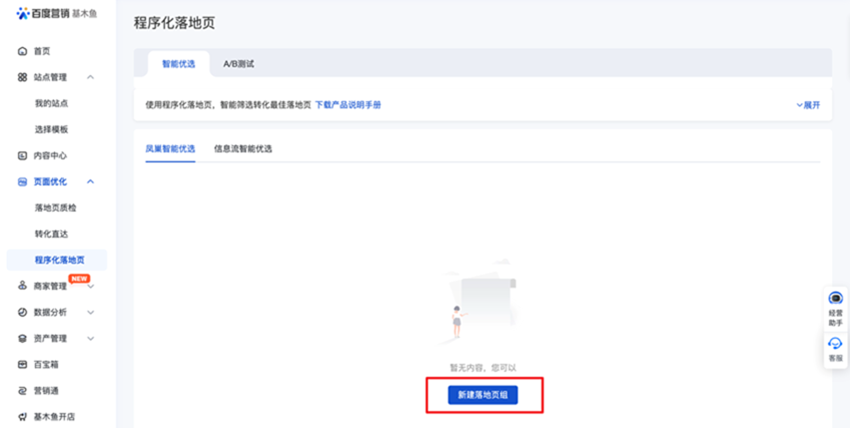Open 内容中心 via its sidebar icon
This screenshot has width=850, height=428.
pos(23,156)
